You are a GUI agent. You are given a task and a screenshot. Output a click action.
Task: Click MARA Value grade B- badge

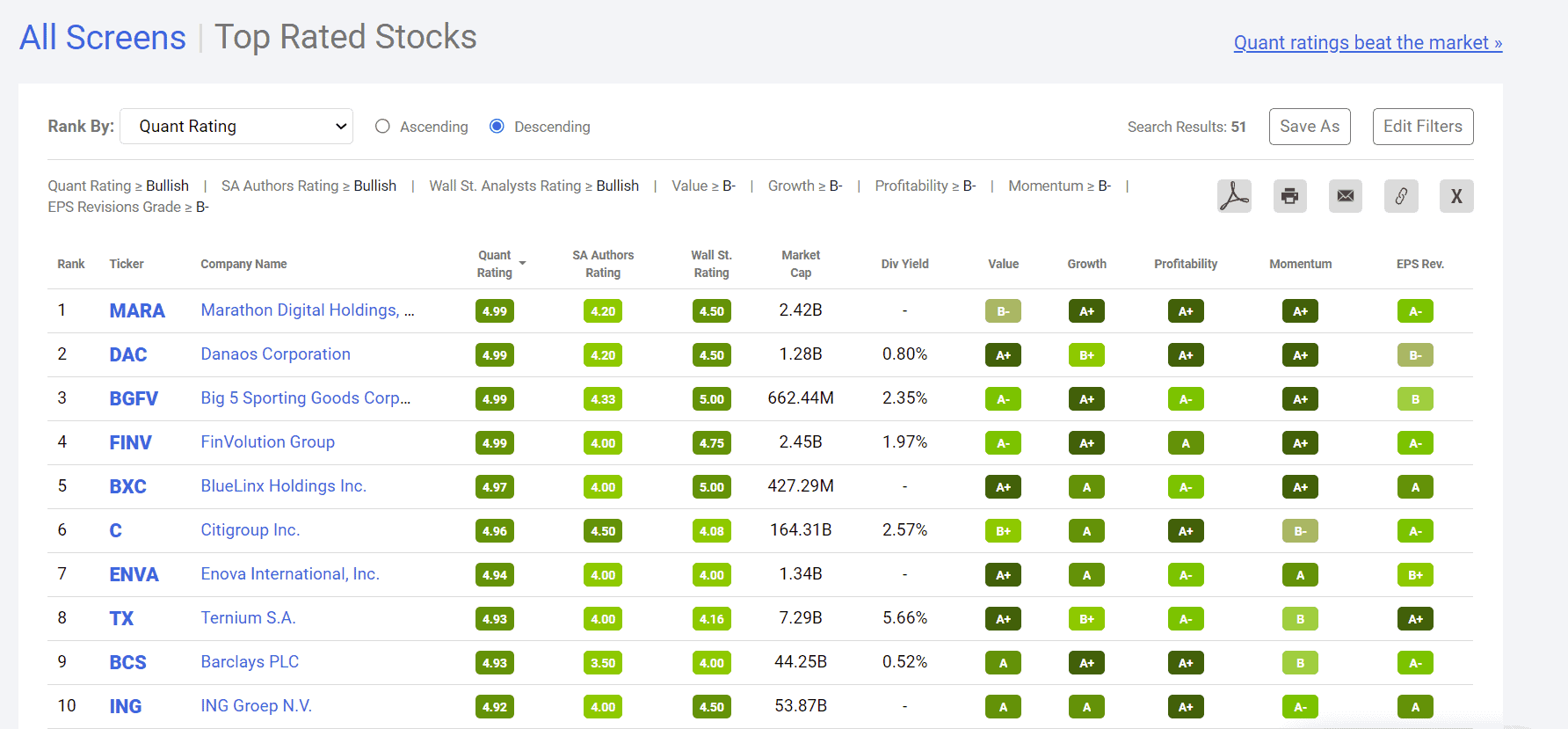tap(1003, 311)
